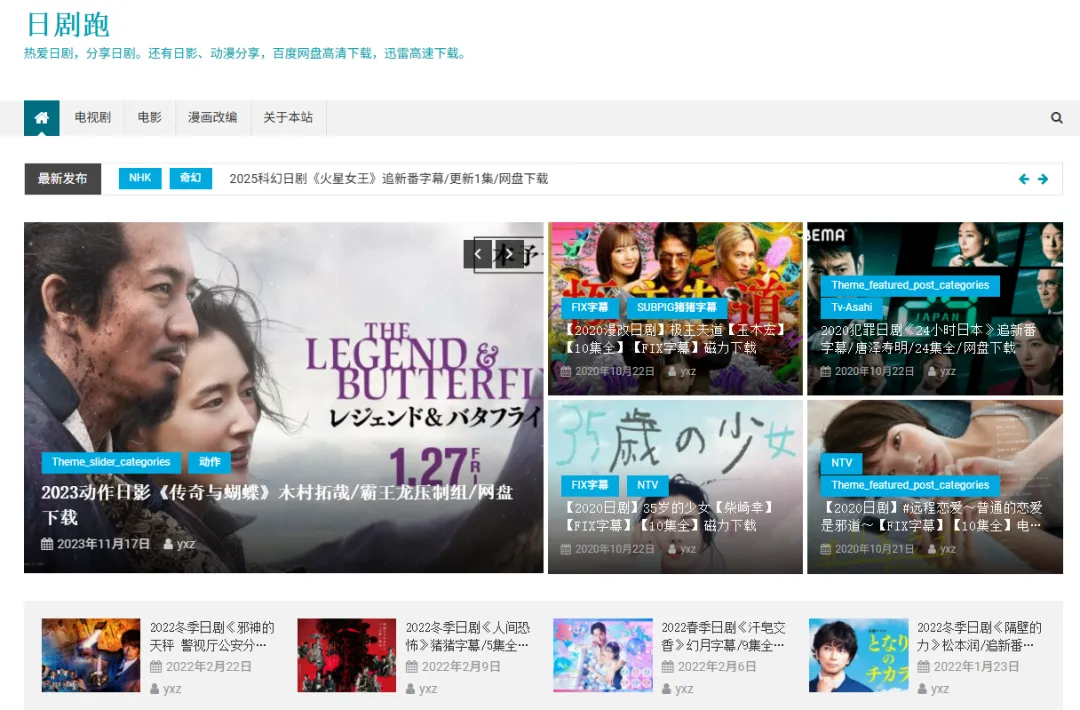Viewport: 1080px width, 710px height.
Task: Select NTV tag on 35岁的少女 card
Action: tap(647, 485)
